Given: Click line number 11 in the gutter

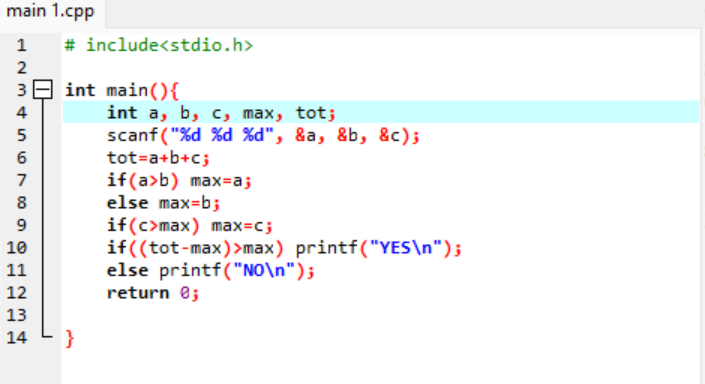Looking at the screenshot, I should click(x=17, y=270).
